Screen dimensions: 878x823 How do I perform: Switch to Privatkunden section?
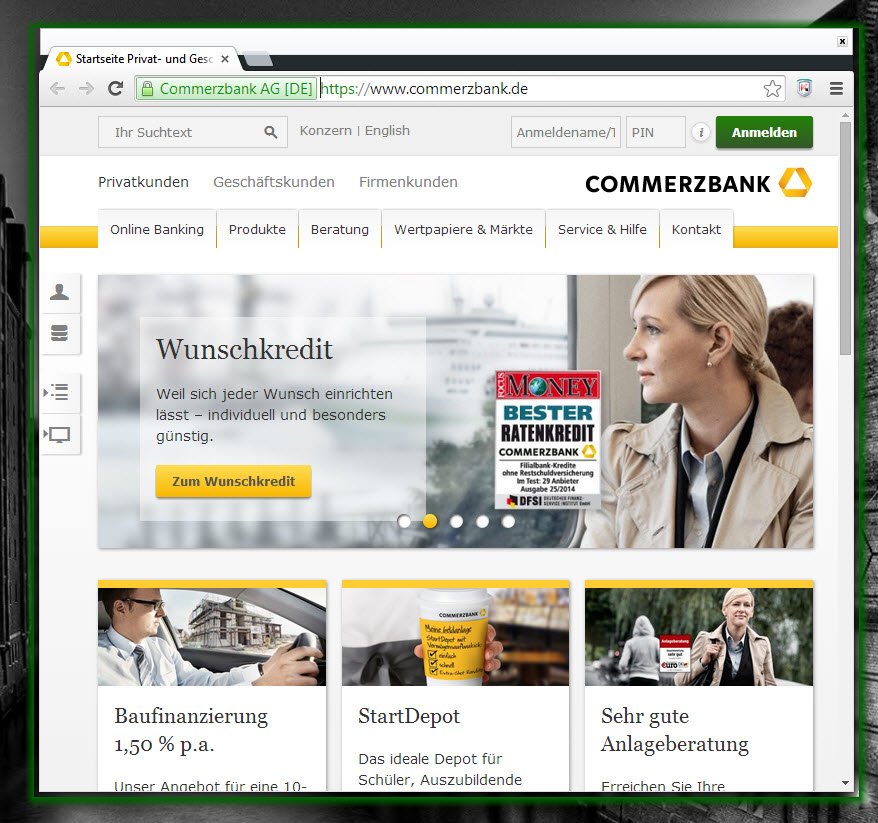click(143, 182)
